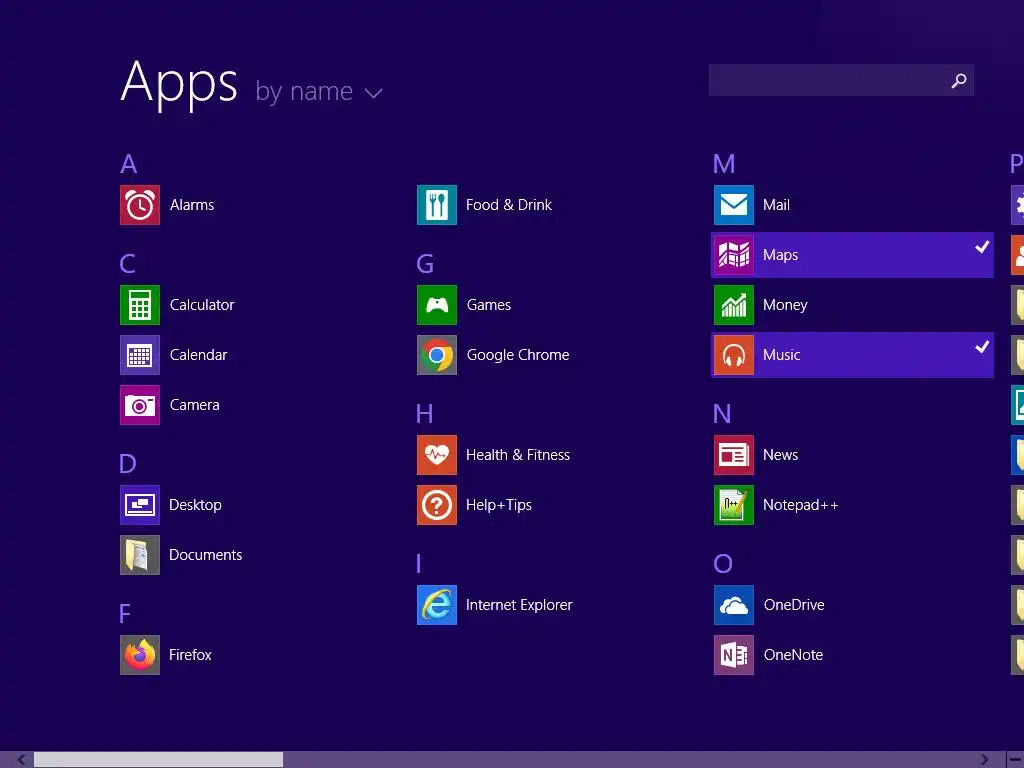This screenshot has width=1024, height=768.
Task: Open the Food & Drink icon
Action: coord(437,205)
